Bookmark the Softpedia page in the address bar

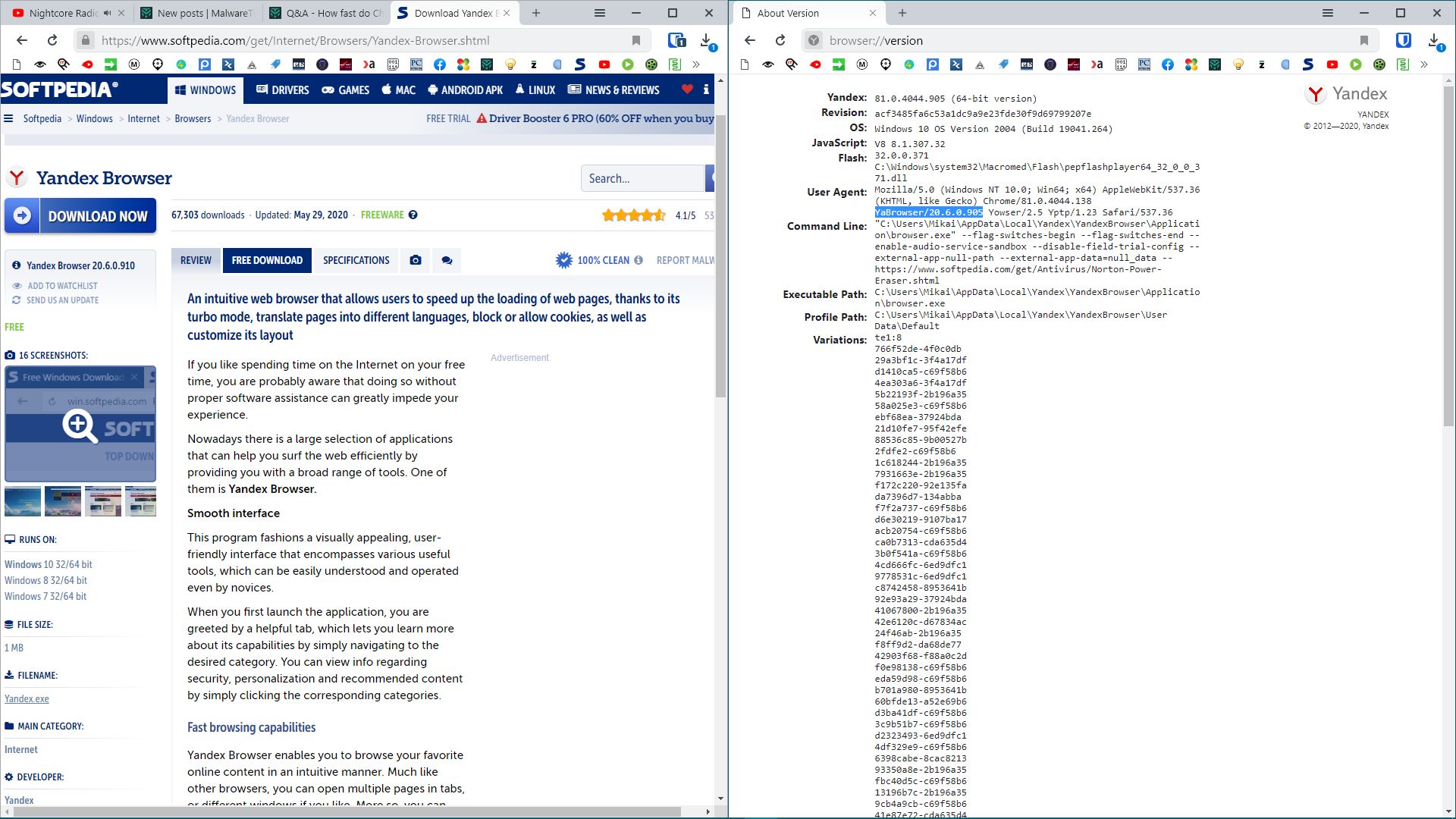pyautogui.click(x=636, y=41)
